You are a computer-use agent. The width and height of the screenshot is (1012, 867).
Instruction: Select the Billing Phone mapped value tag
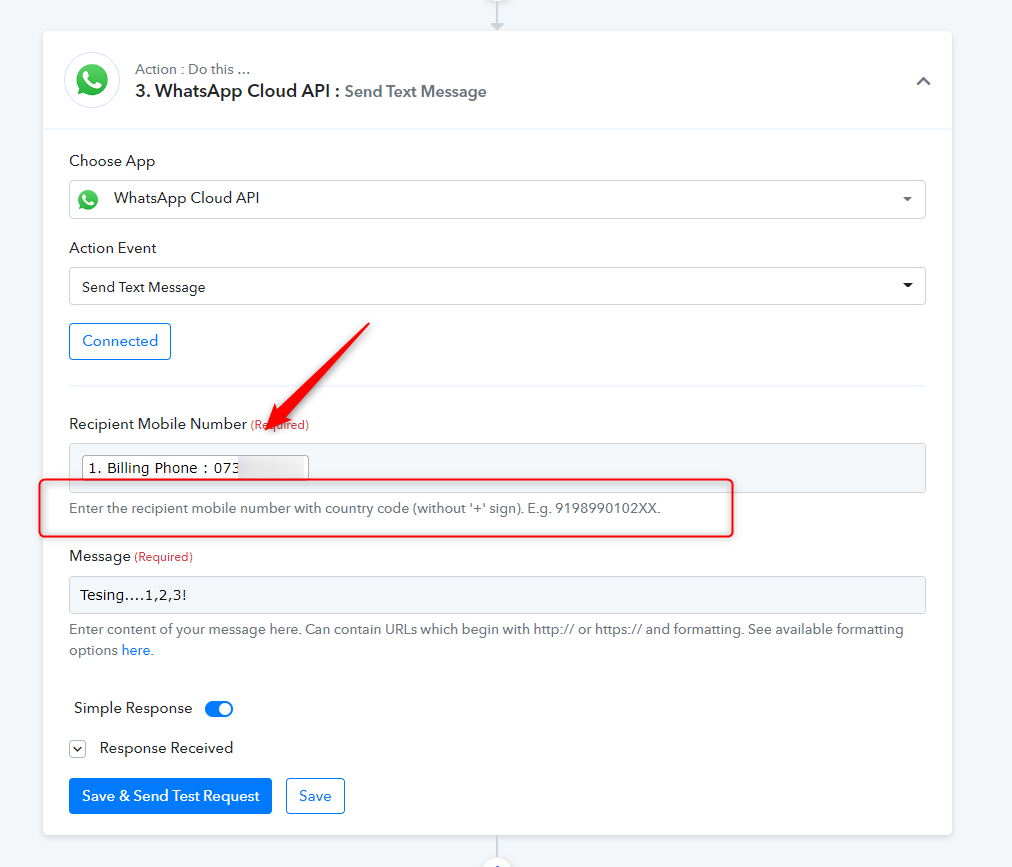195,467
